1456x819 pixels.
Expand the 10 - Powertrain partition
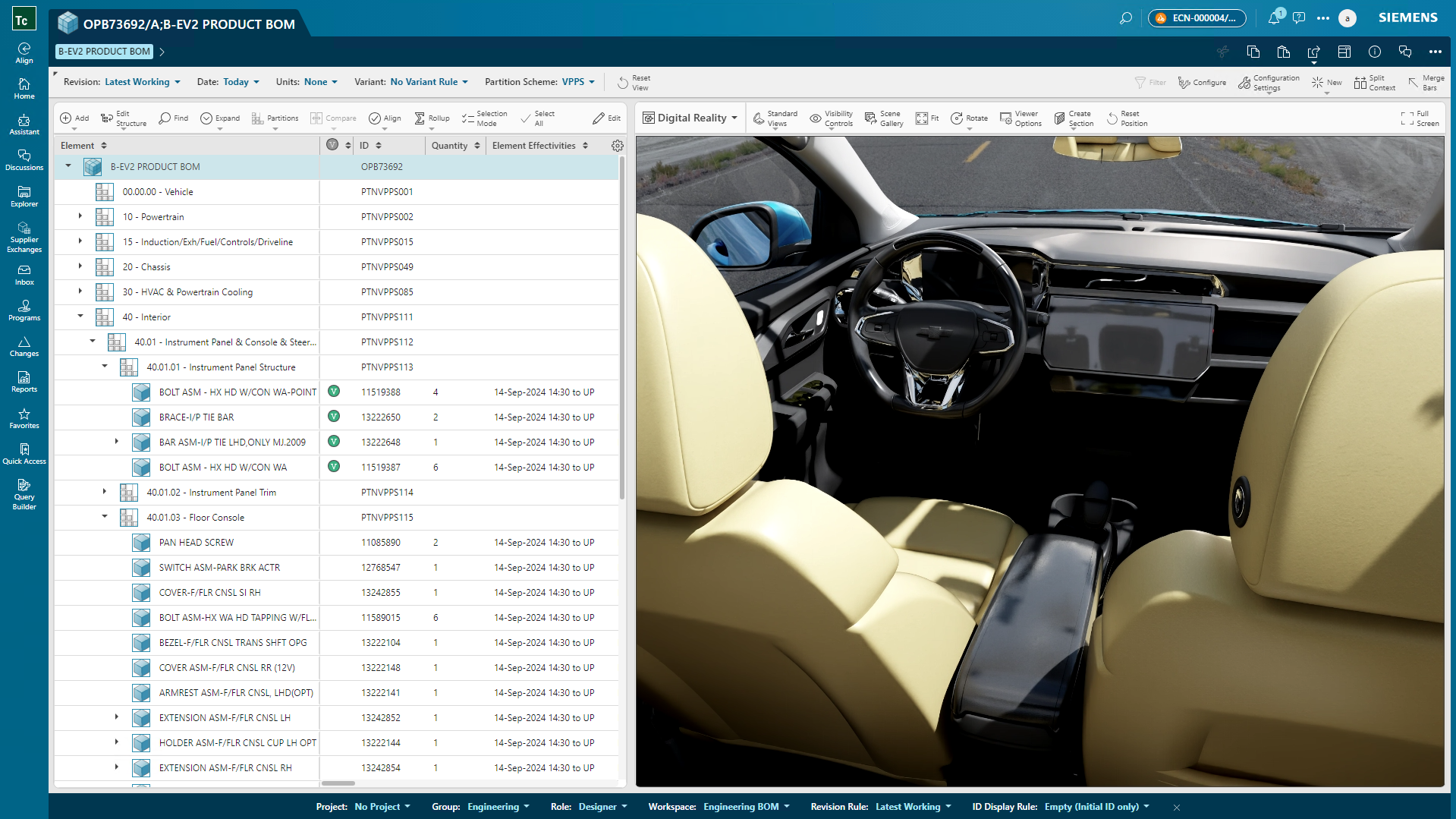click(80, 217)
